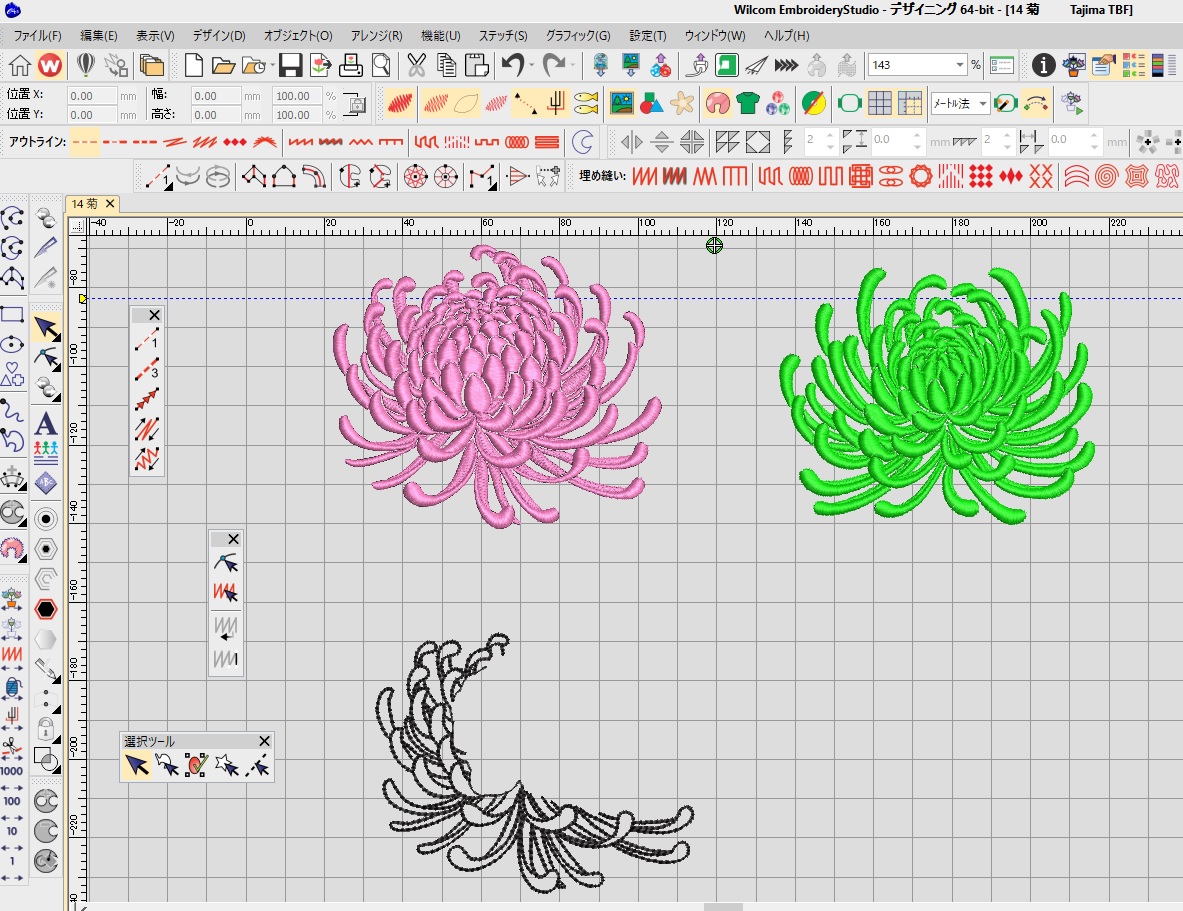
Task: Click the red Wilcom W icon
Action: (50, 65)
